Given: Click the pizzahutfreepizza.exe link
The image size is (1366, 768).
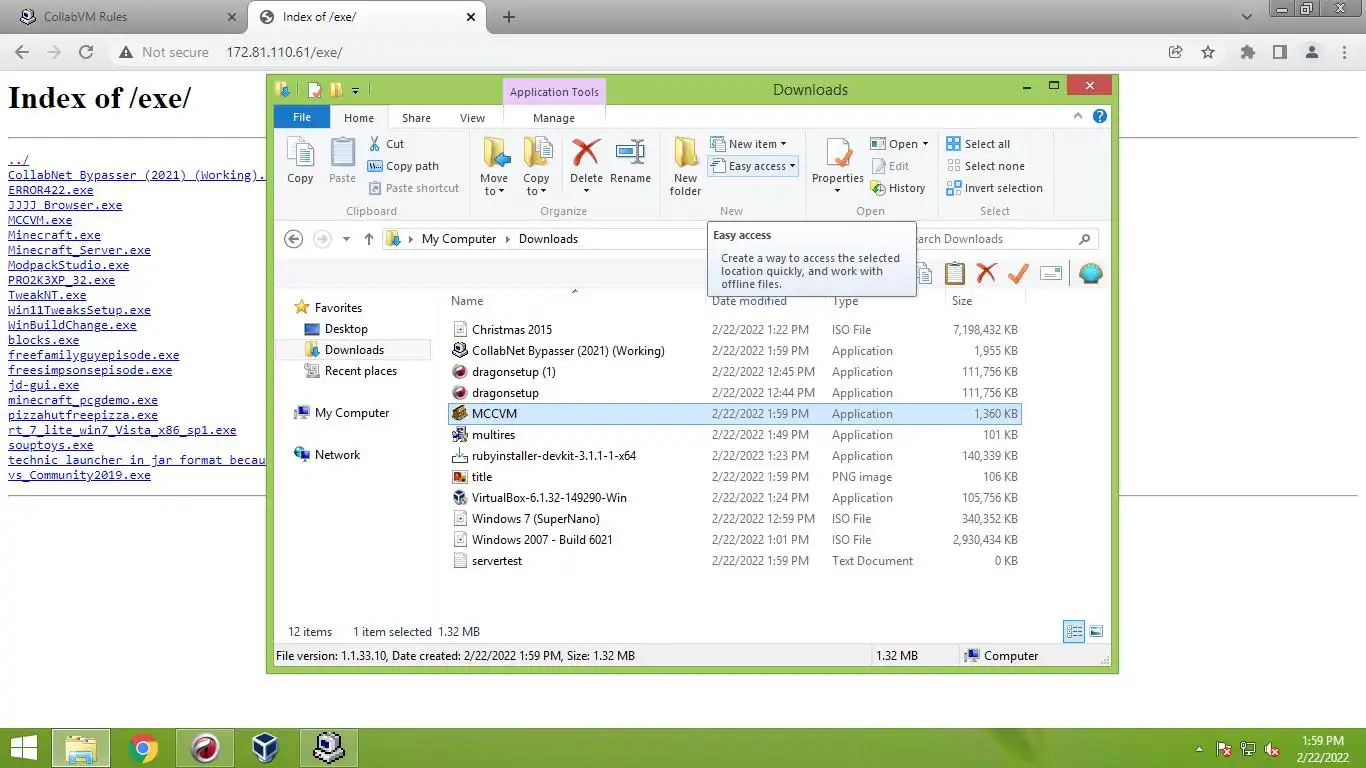Looking at the screenshot, I should click(x=83, y=415).
